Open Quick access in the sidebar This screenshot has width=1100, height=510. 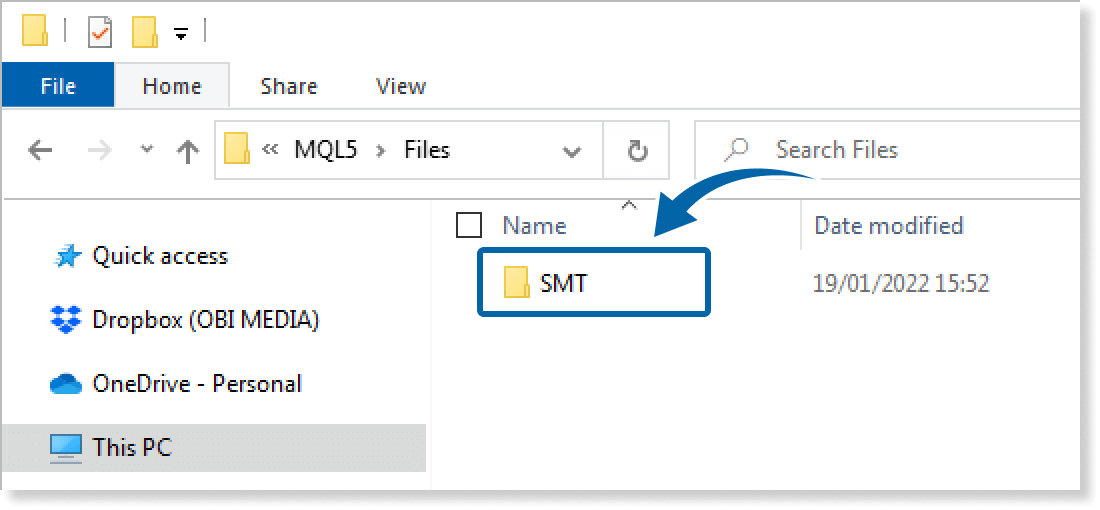point(159,256)
